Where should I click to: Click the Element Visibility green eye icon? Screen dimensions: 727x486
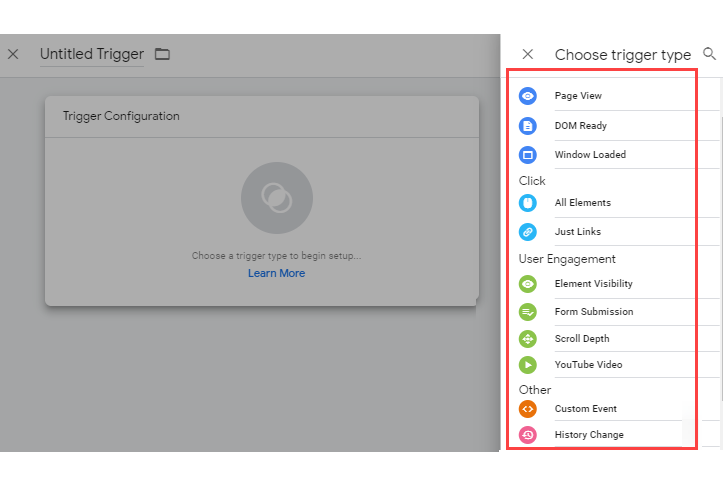click(528, 284)
